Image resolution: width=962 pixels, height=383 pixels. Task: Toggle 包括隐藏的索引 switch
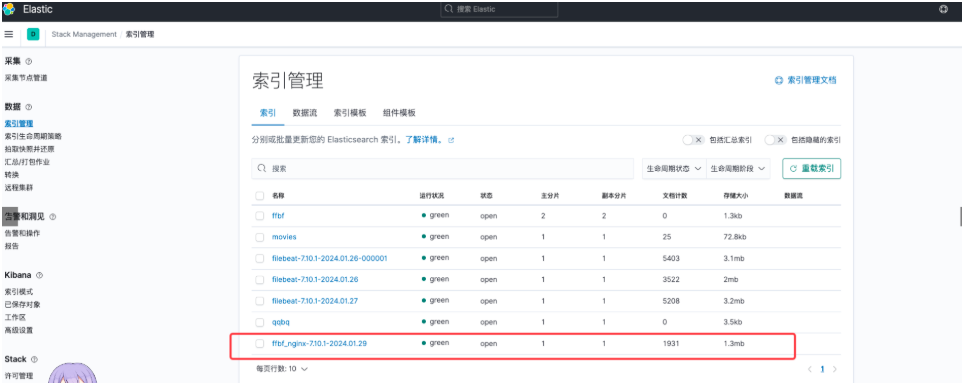point(775,140)
